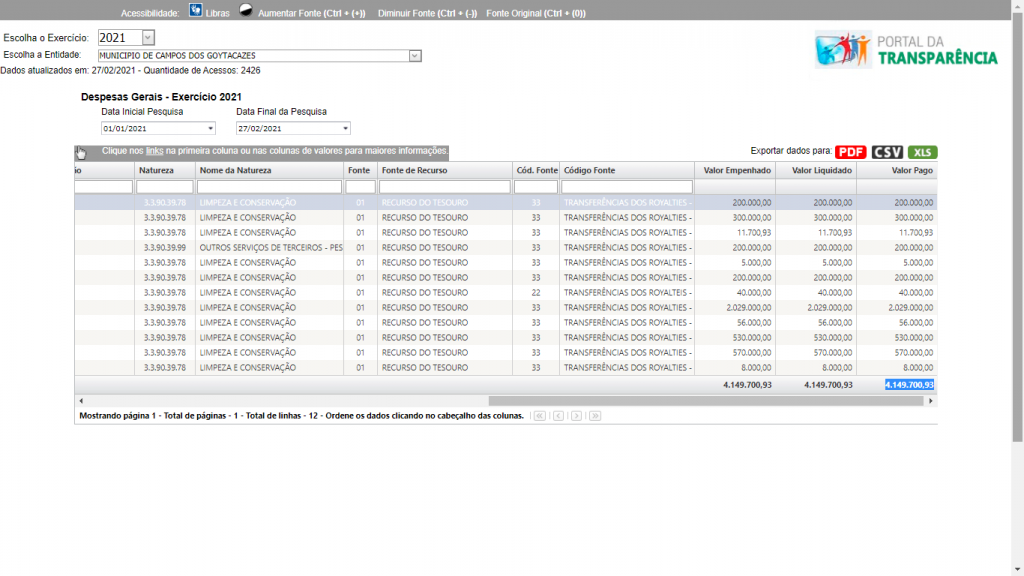
Task: Click the Libras text link
Action: [x=217, y=13]
